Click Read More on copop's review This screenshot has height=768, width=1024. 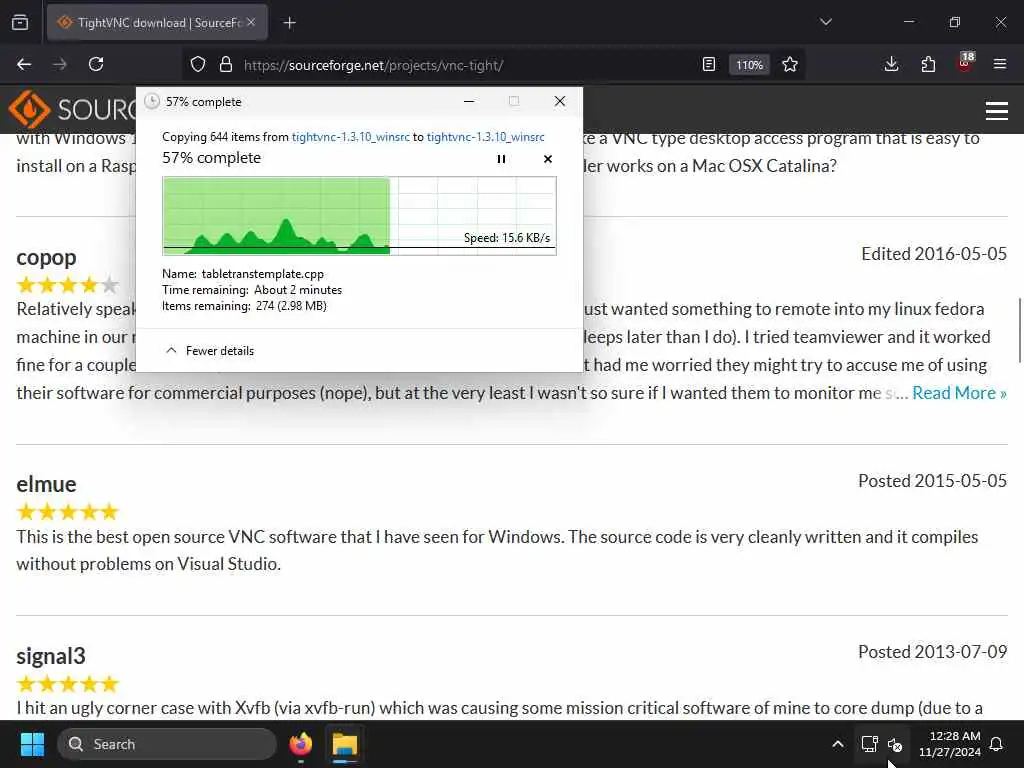(x=959, y=393)
